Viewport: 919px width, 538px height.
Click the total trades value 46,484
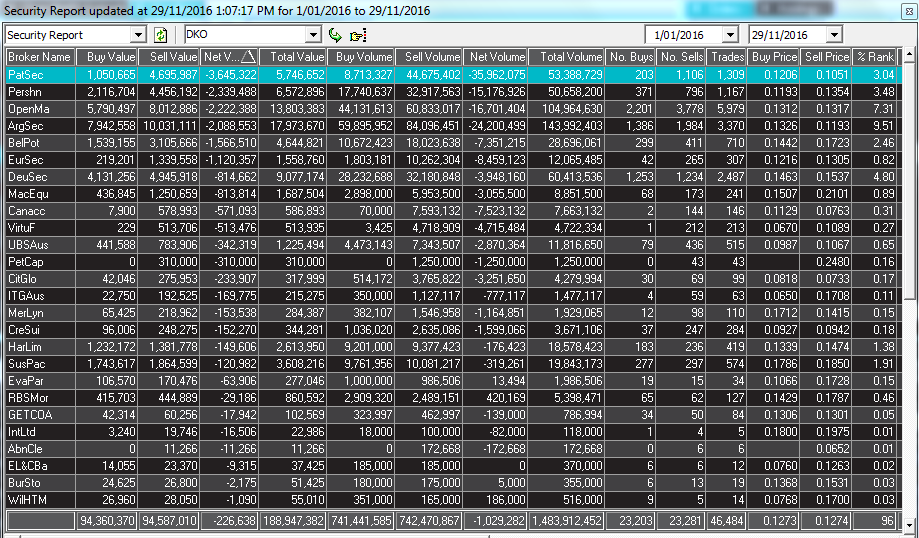[727, 520]
